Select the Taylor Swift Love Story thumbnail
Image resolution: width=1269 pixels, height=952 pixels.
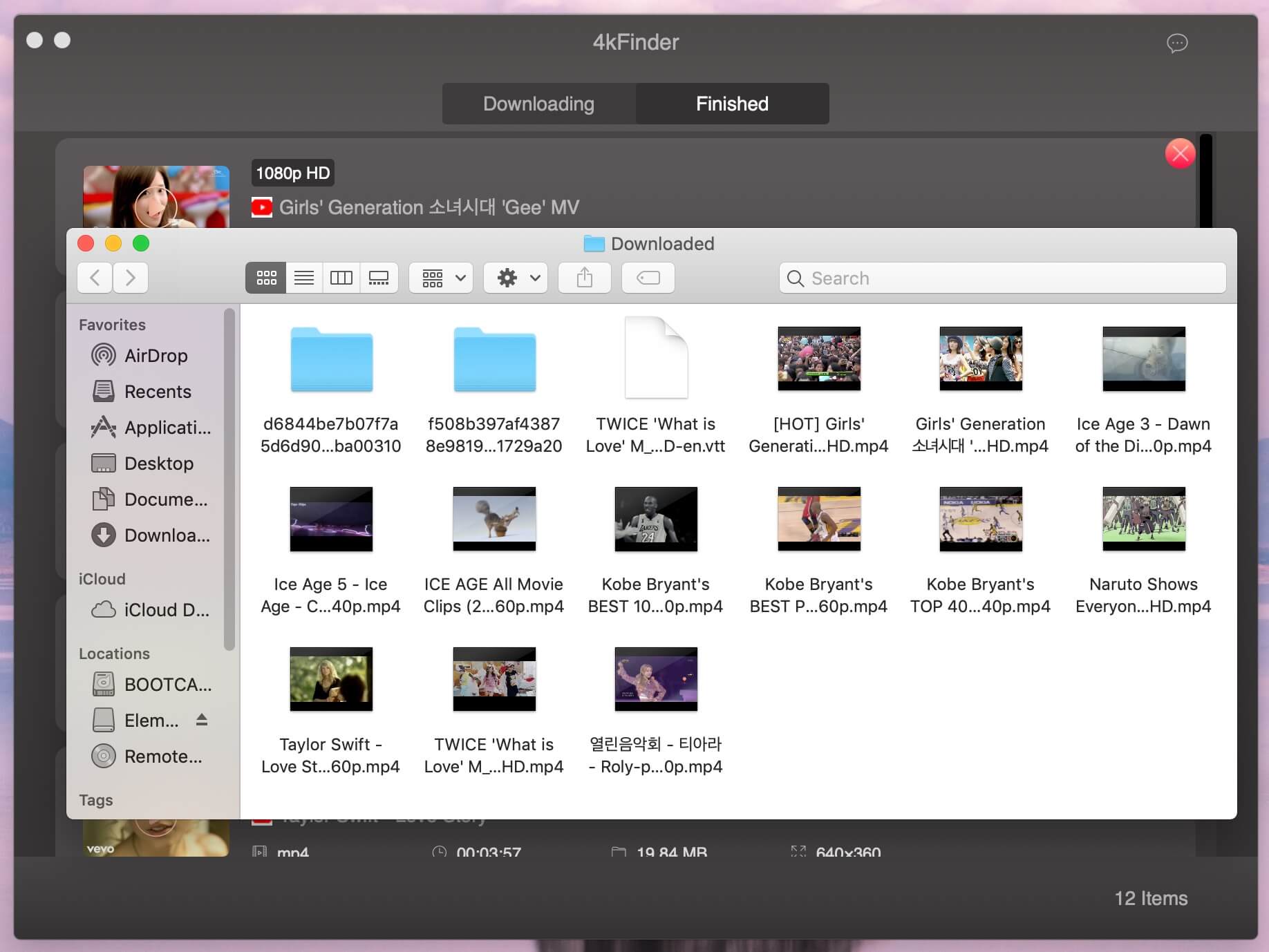[330, 679]
